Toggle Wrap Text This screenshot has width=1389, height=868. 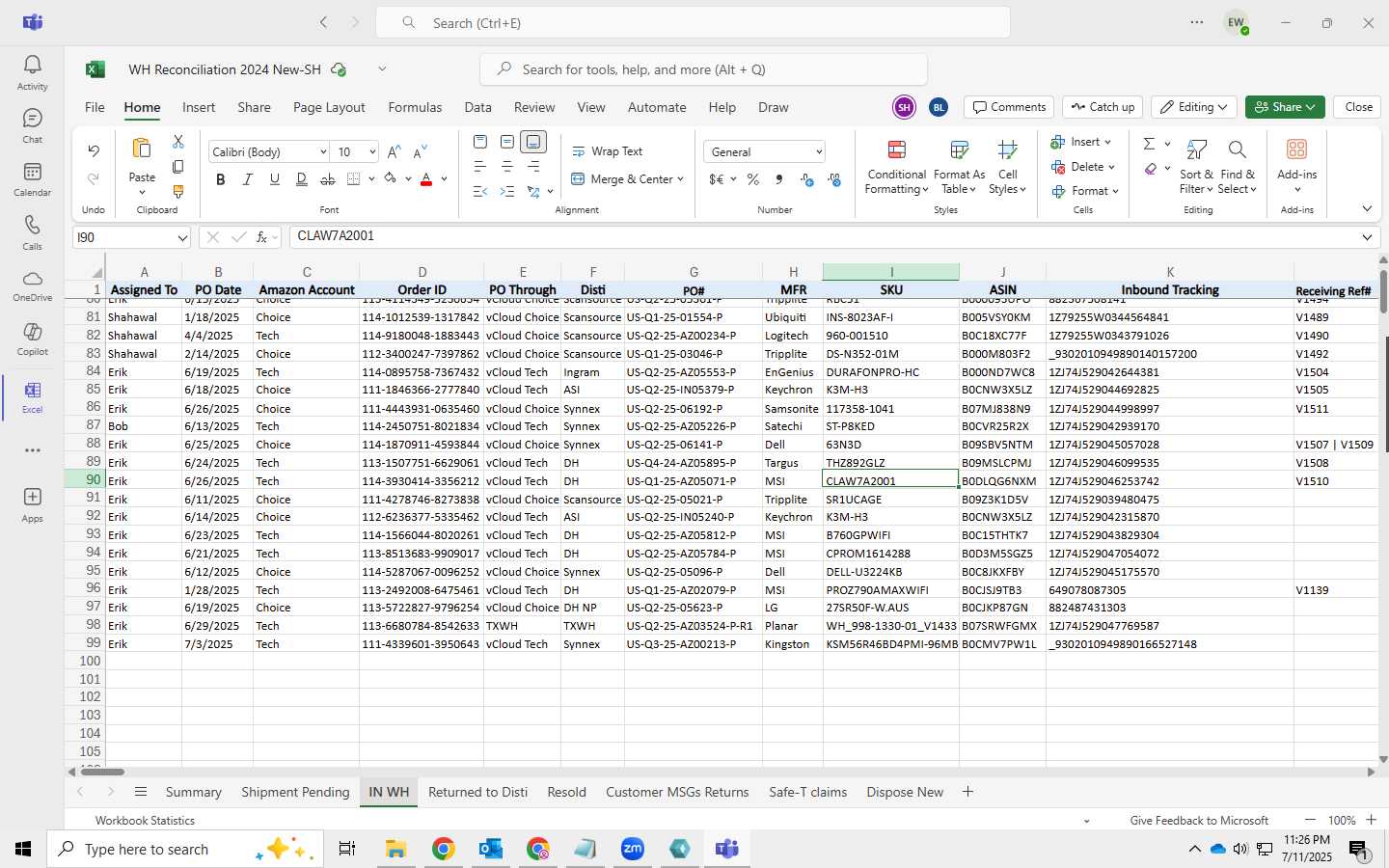[x=608, y=151]
